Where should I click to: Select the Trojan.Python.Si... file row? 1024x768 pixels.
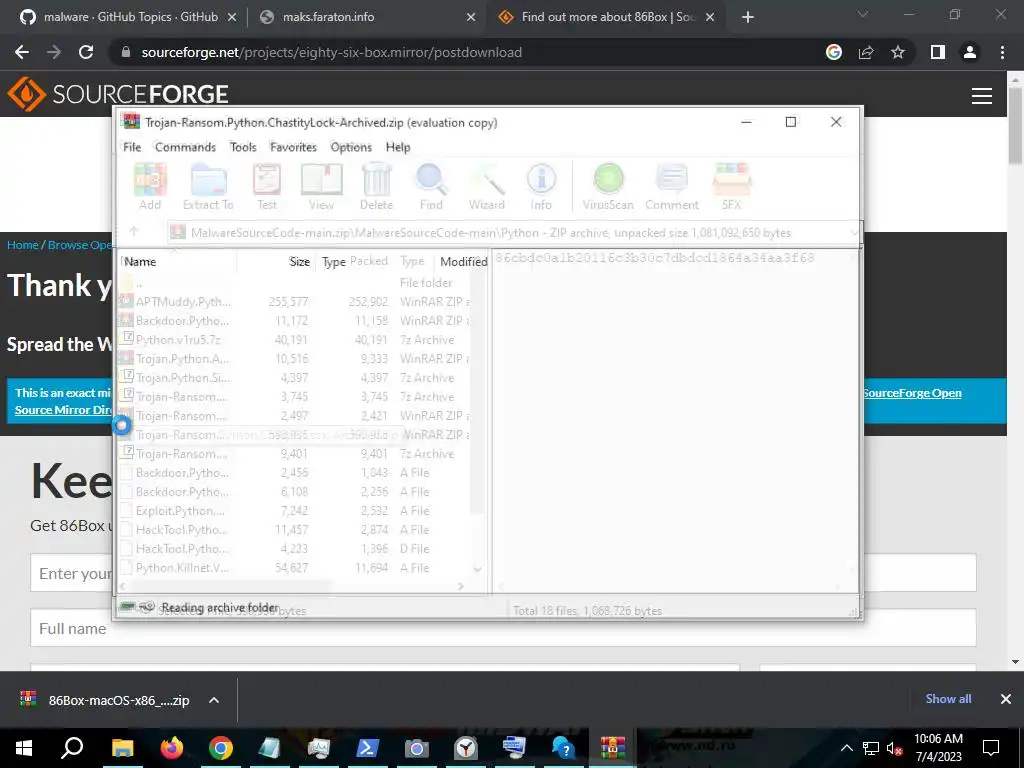[x=294, y=377]
